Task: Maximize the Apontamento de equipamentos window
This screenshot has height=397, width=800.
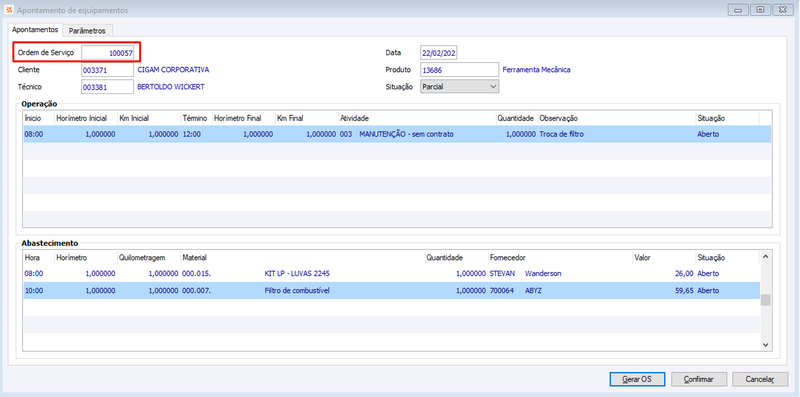Action: [x=760, y=10]
